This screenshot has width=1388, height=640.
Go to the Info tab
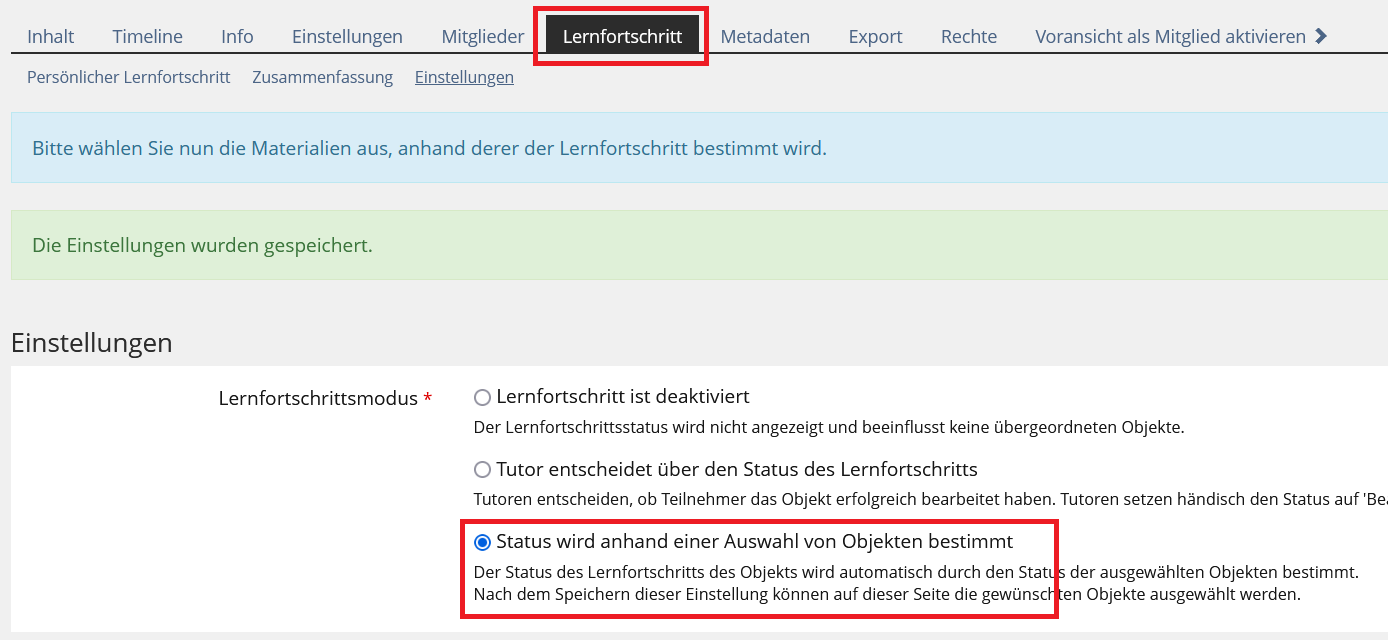tap(237, 37)
